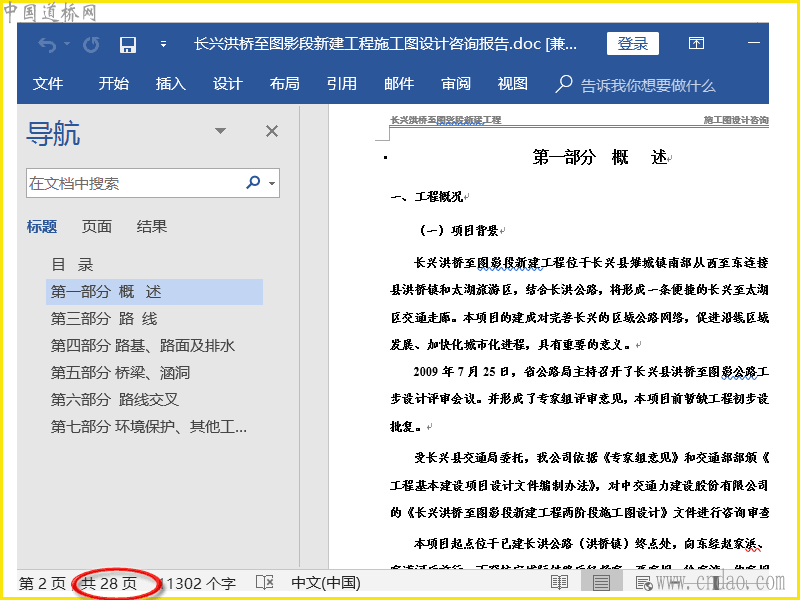The image size is (800, 600).
Task: Jump to heading 第四部分 路基、路面及排水
Action: 143,346
